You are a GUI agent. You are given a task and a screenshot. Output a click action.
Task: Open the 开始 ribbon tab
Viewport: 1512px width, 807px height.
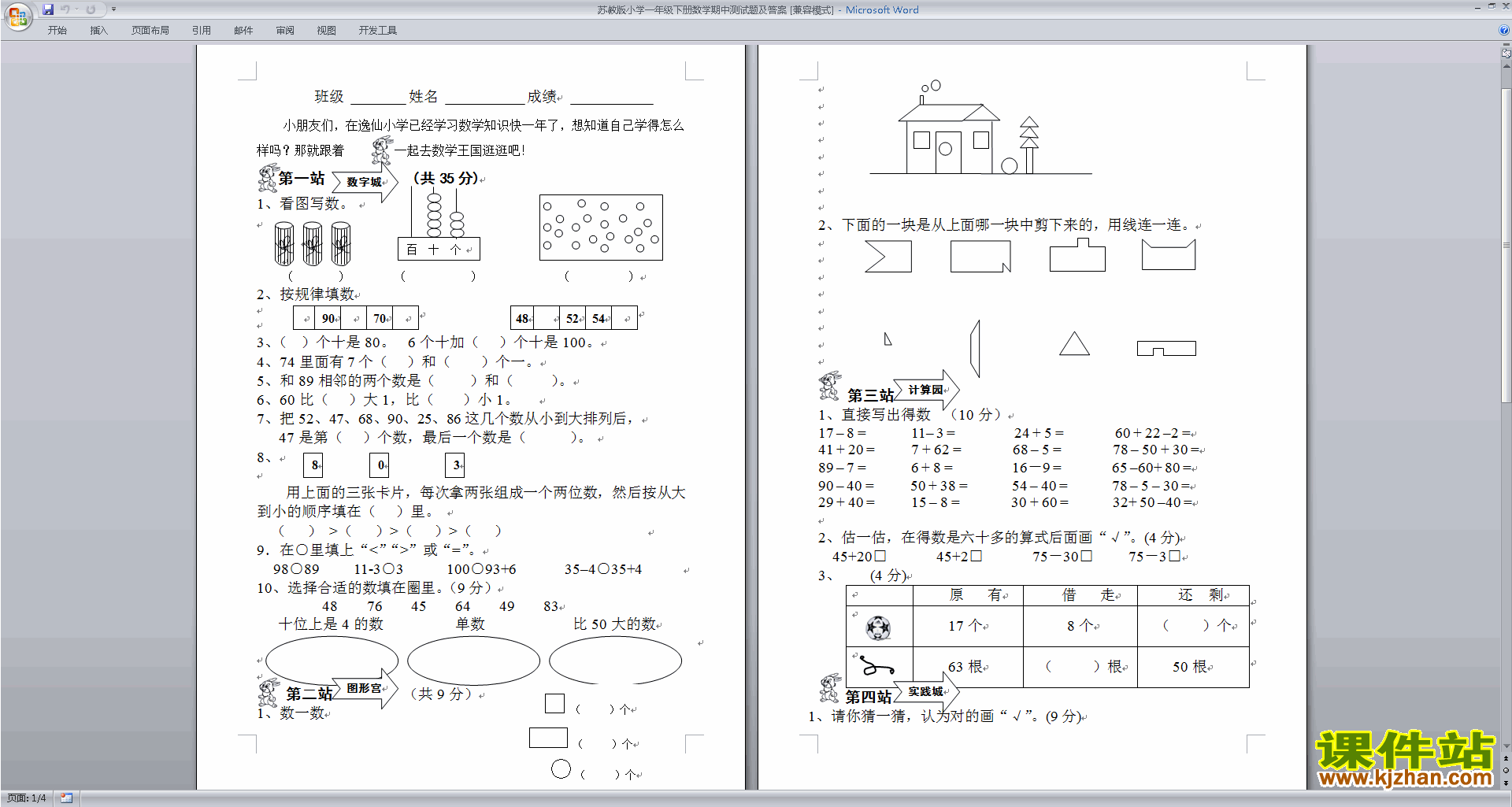pyautogui.click(x=57, y=31)
